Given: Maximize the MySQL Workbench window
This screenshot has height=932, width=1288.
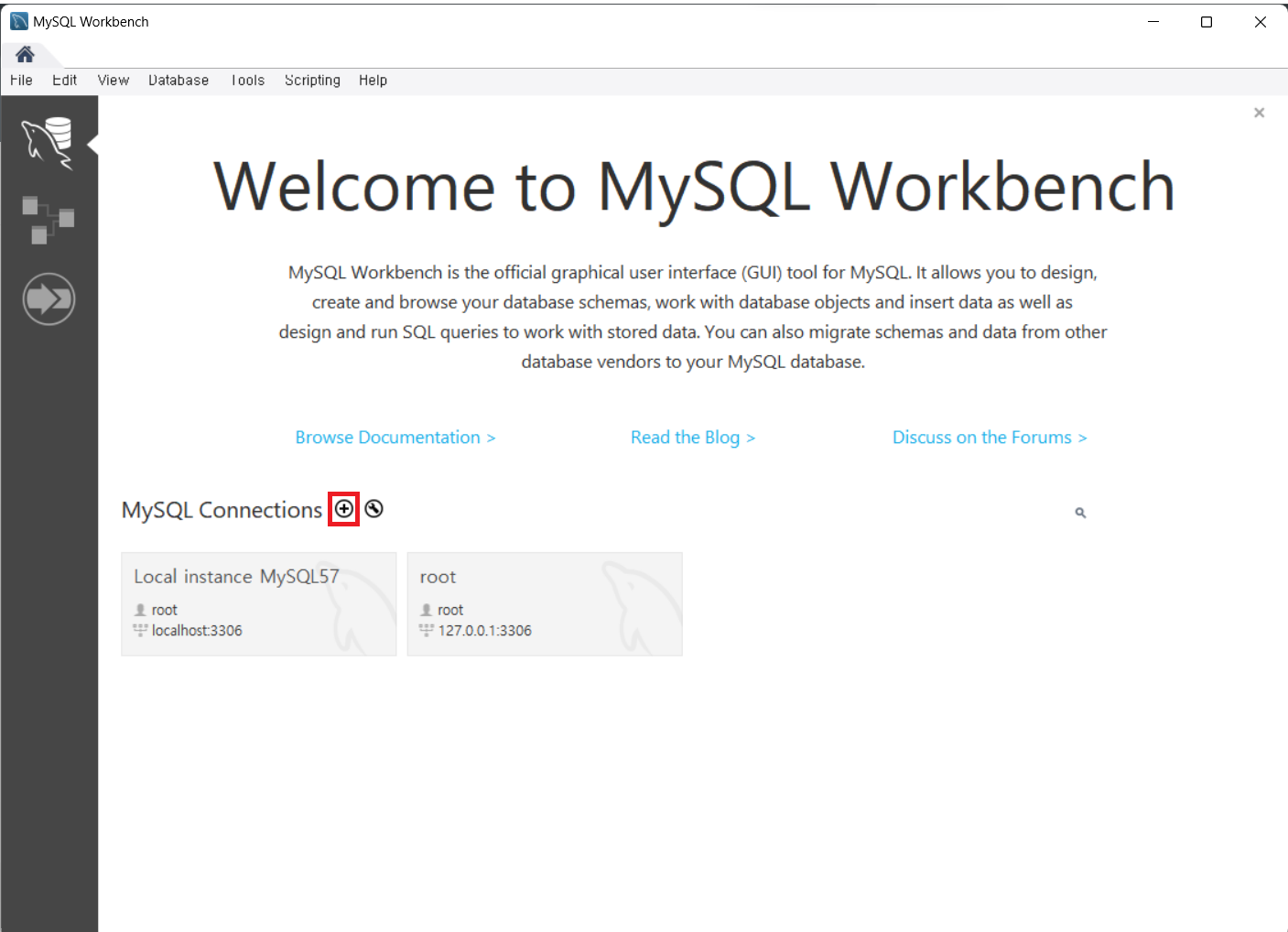Looking at the screenshot, I should coord(1207,21).
